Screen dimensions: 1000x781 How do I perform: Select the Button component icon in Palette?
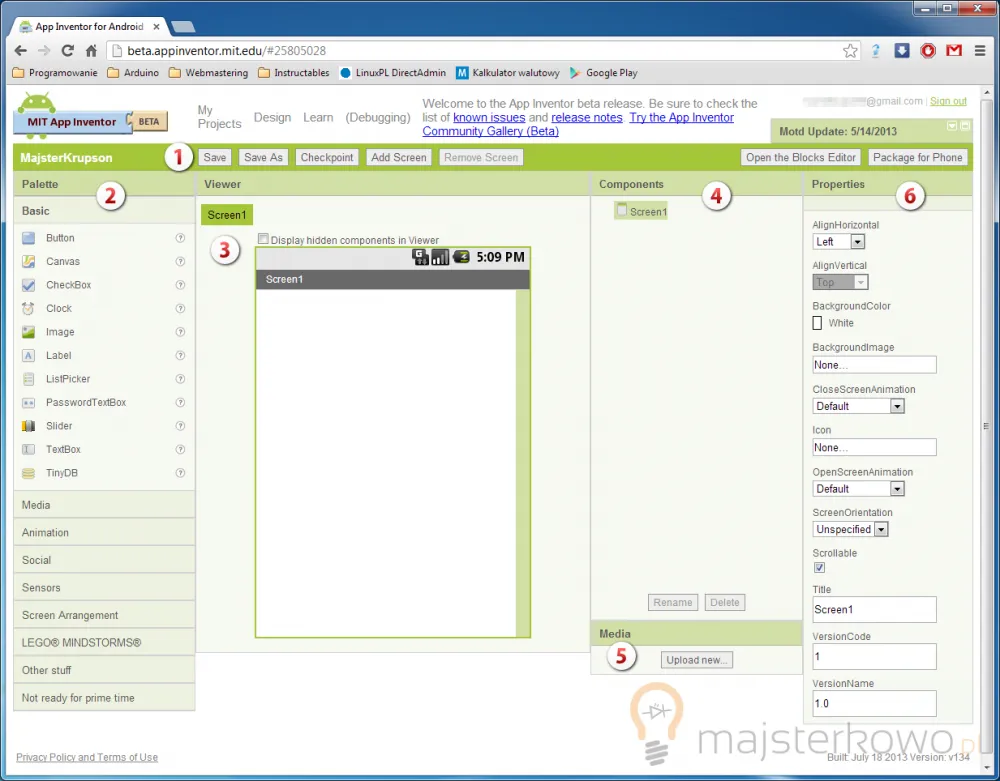point(28,238)
